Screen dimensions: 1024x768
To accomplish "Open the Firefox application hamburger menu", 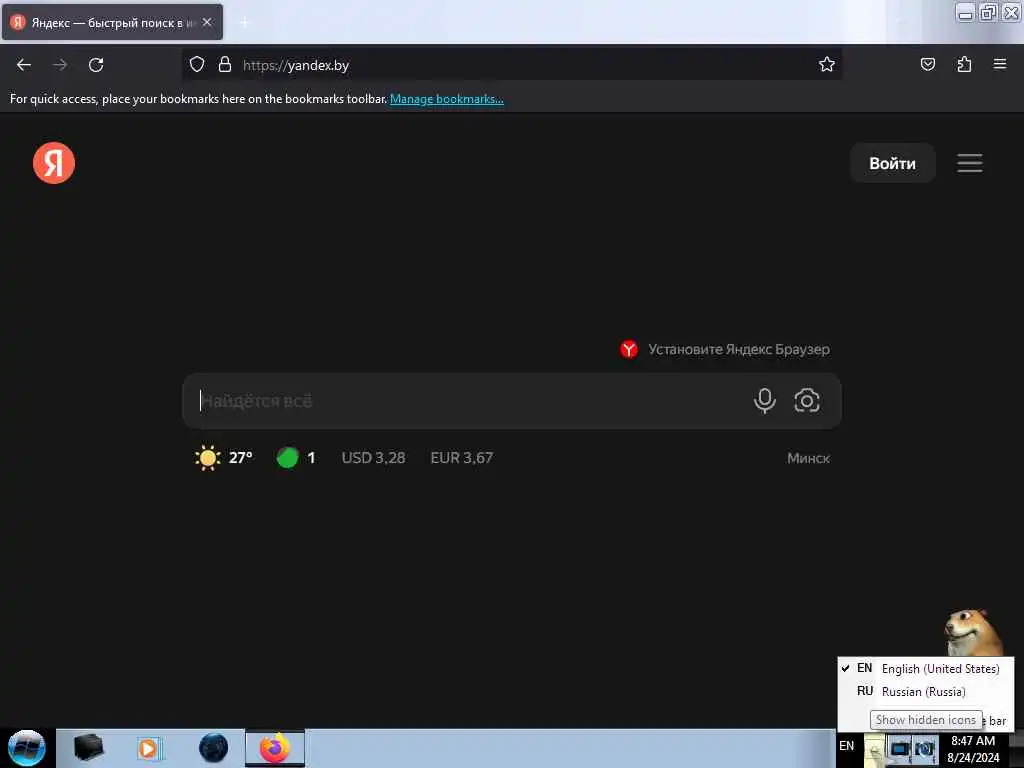I will point(999,64).
